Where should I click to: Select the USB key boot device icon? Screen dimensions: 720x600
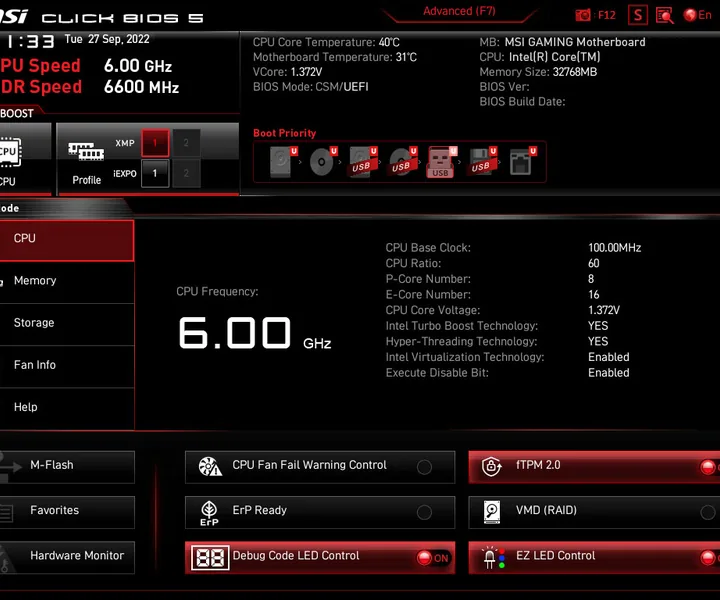[x=441, y=162]
